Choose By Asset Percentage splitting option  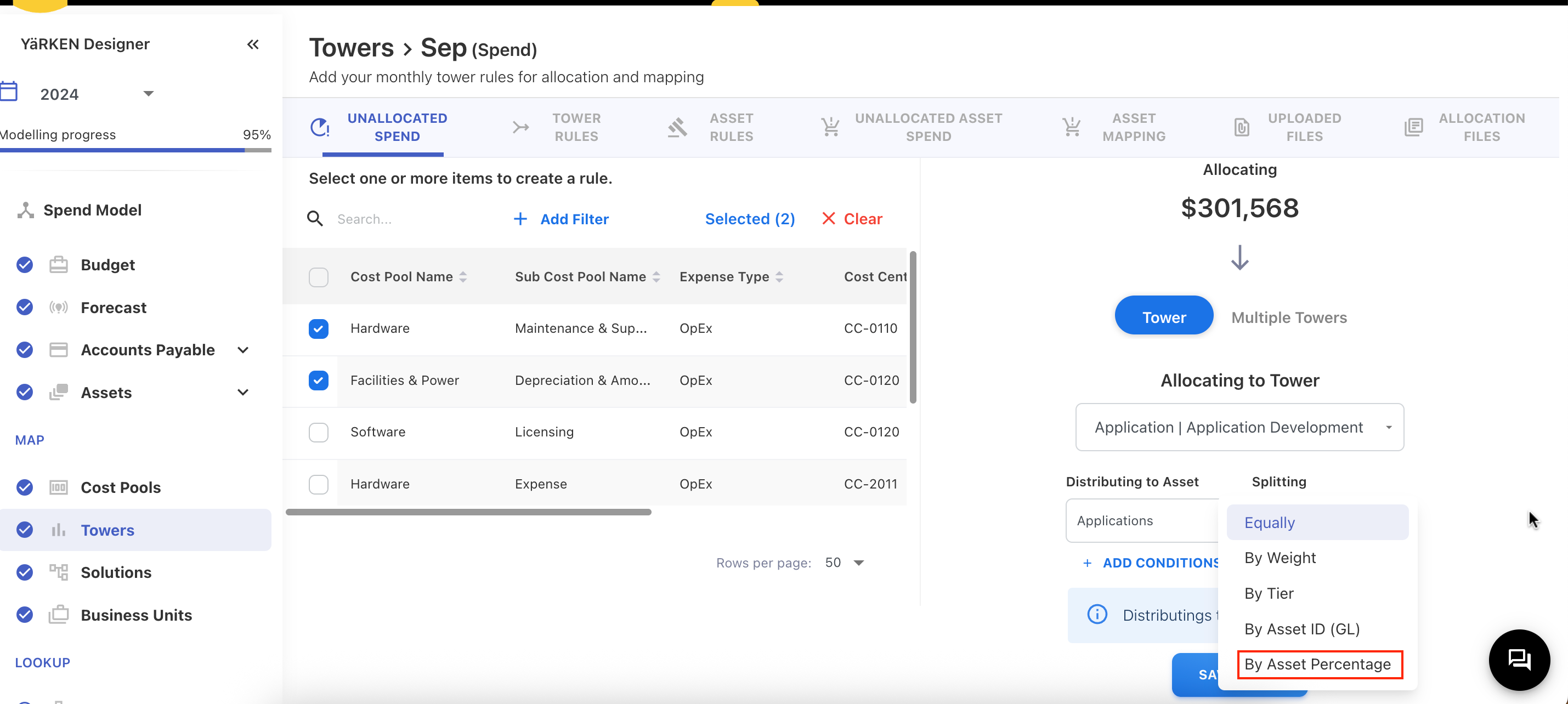pyautogui.click(x=1317, y=664)
